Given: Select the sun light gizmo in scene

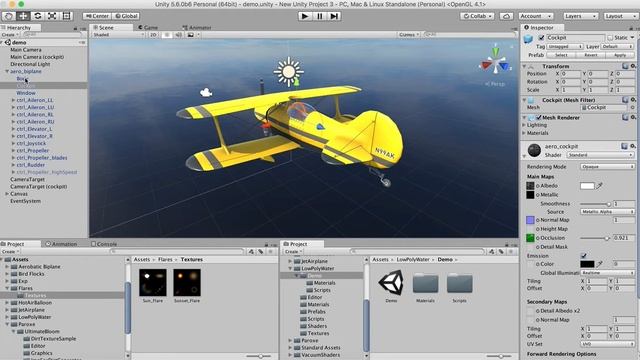Looking at the screenshot, I should tap(289, 71).
